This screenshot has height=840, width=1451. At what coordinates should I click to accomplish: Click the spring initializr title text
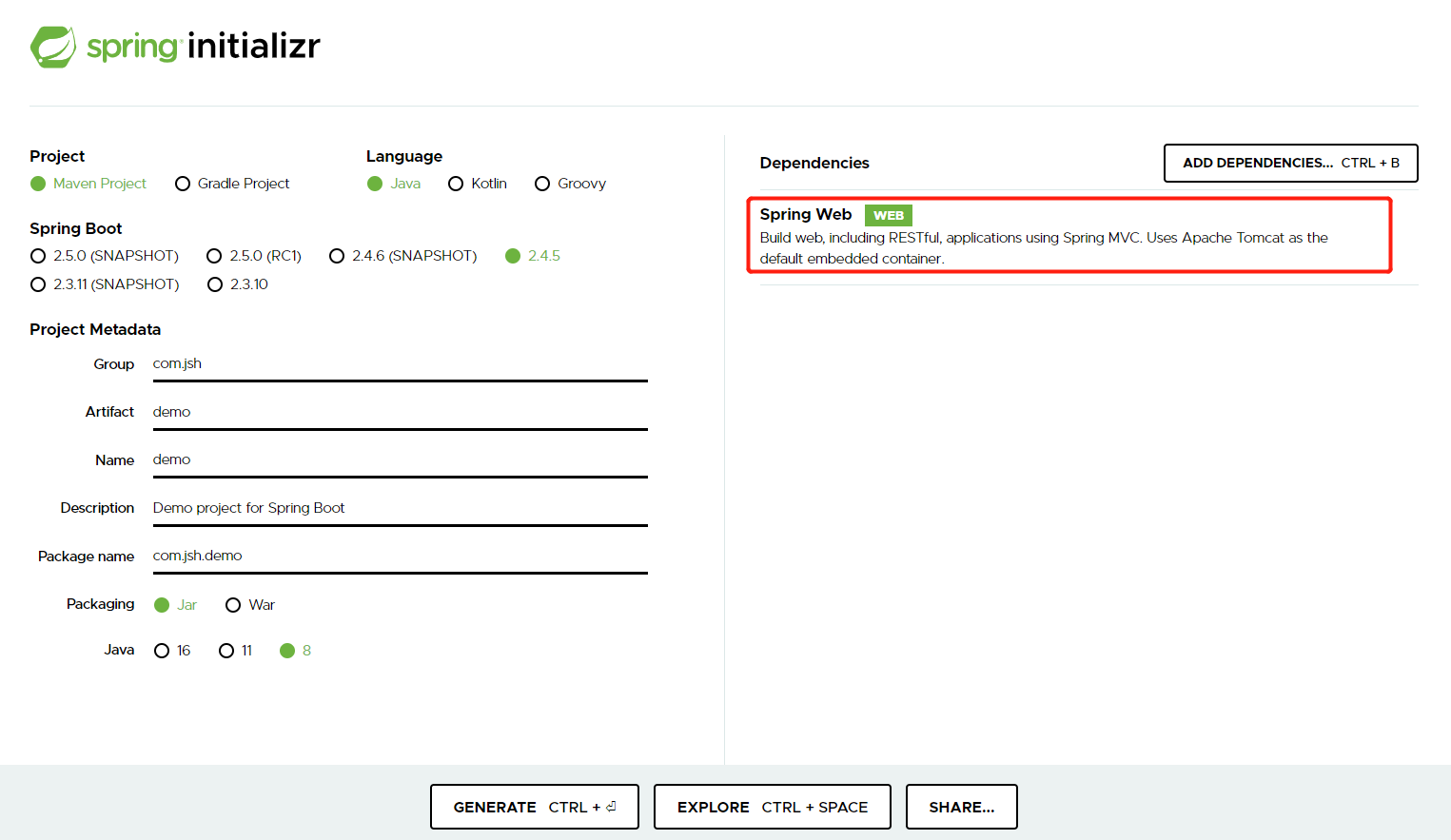point(204,46)
